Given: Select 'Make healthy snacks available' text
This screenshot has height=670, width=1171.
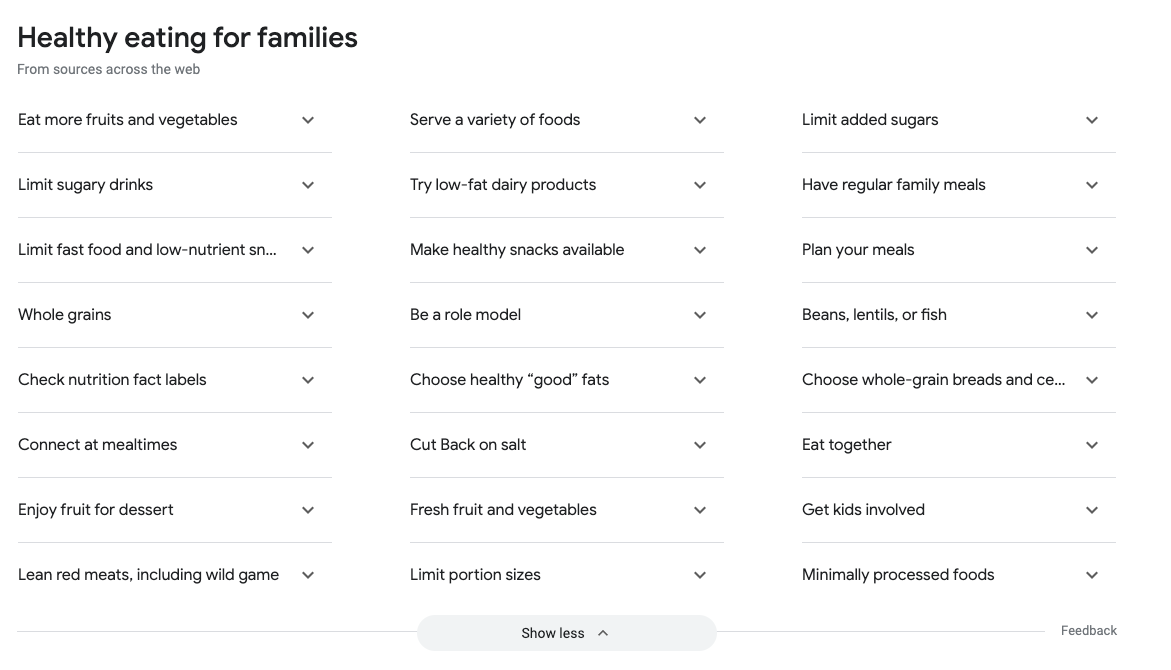Looking at the screenshot, I should [x=517, y=250].
